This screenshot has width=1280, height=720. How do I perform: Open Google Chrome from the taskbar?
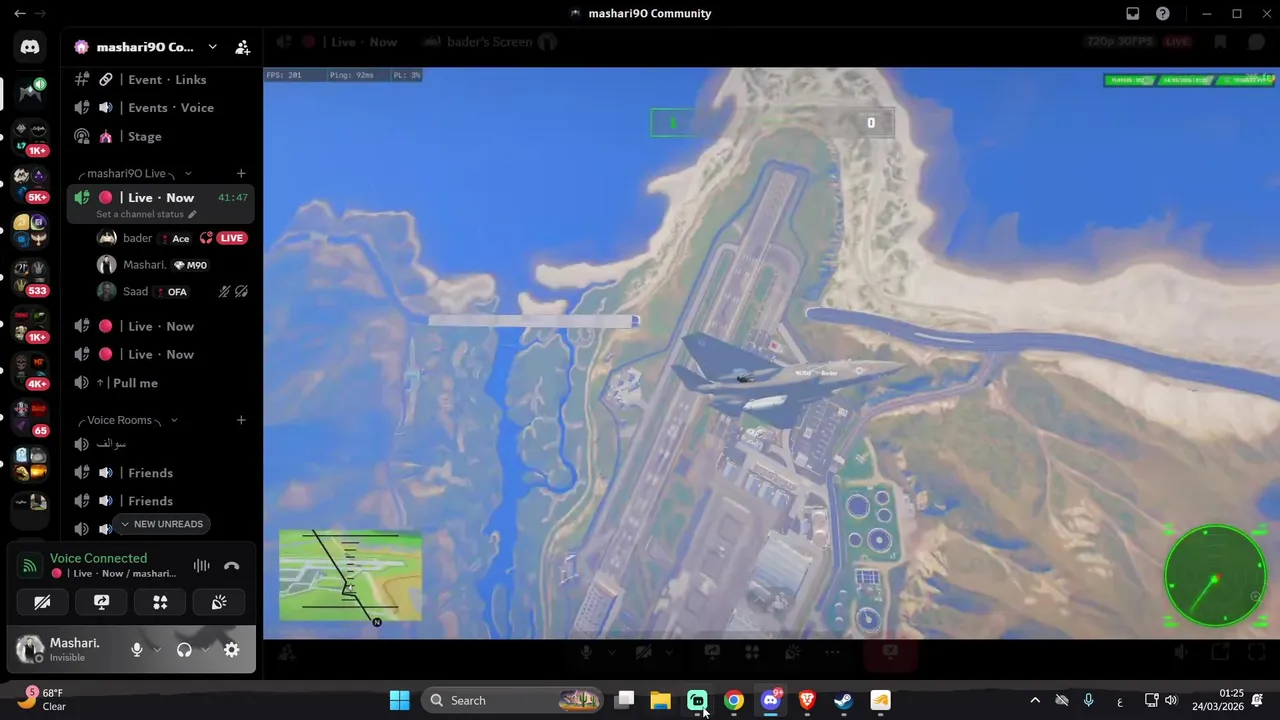click(x=734, y=700)
